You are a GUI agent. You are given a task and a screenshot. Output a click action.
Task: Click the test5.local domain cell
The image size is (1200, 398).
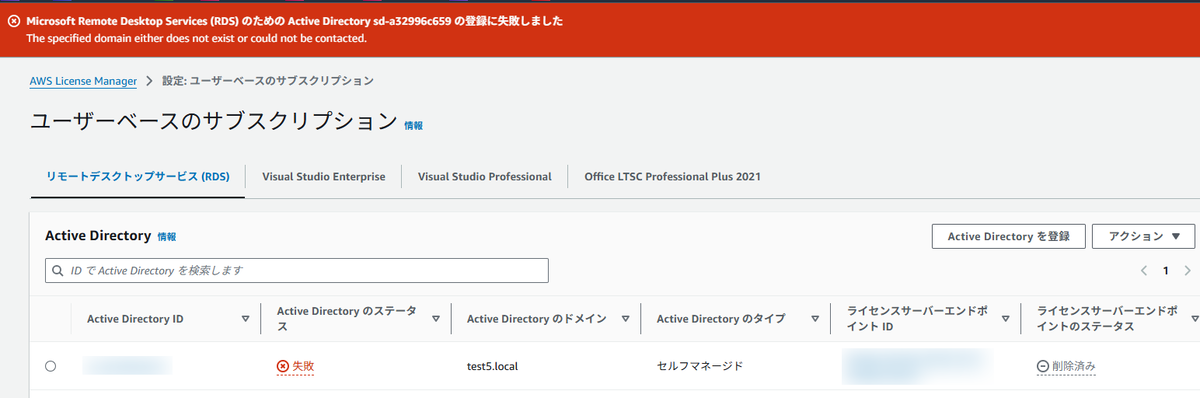tap(493, 366)
